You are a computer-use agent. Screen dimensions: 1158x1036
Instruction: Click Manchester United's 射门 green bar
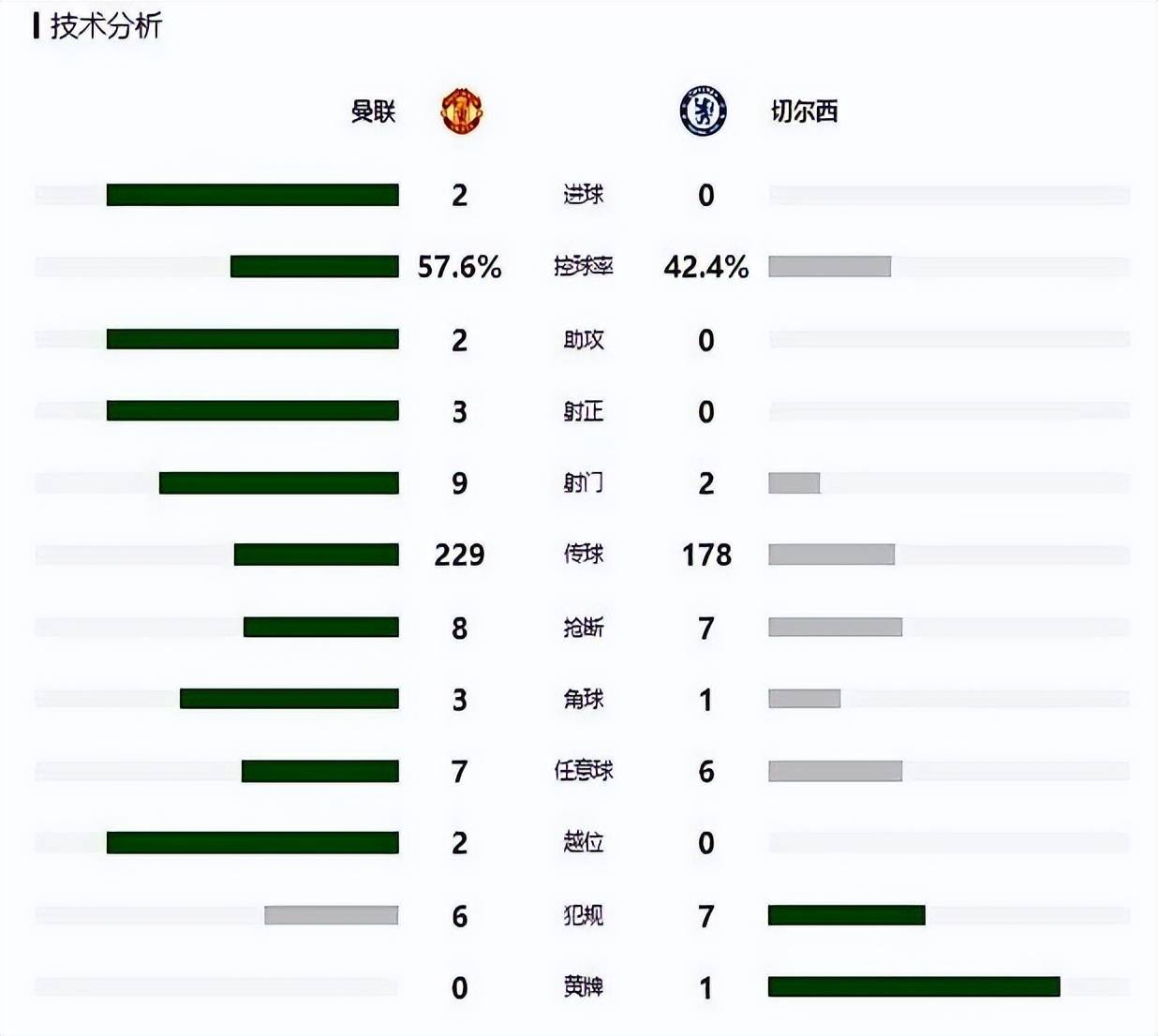tap(279, 483)
